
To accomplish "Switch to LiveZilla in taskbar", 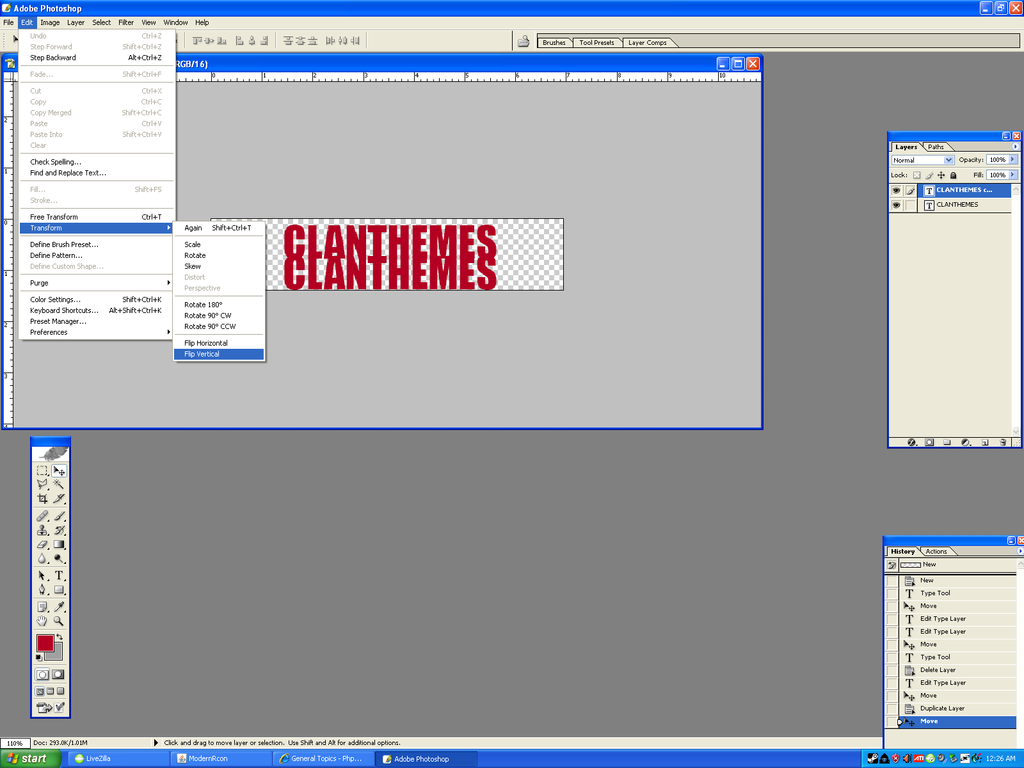I will pos(118,759).
